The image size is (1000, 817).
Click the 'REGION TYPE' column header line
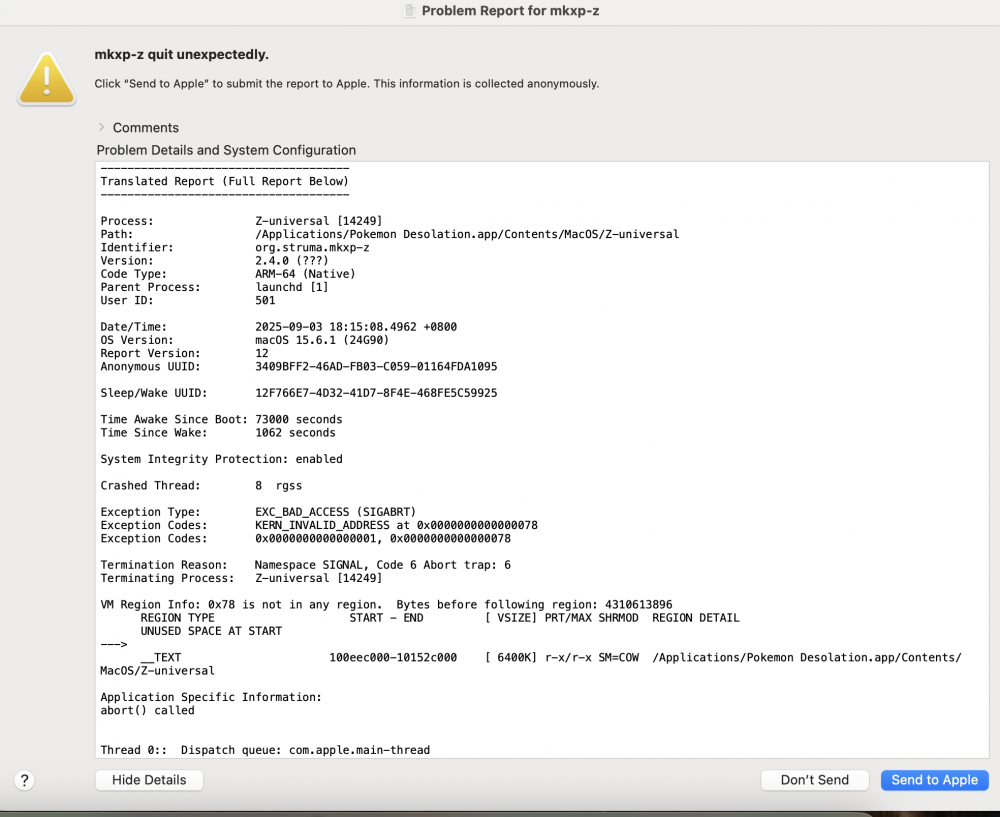(440, 618)
